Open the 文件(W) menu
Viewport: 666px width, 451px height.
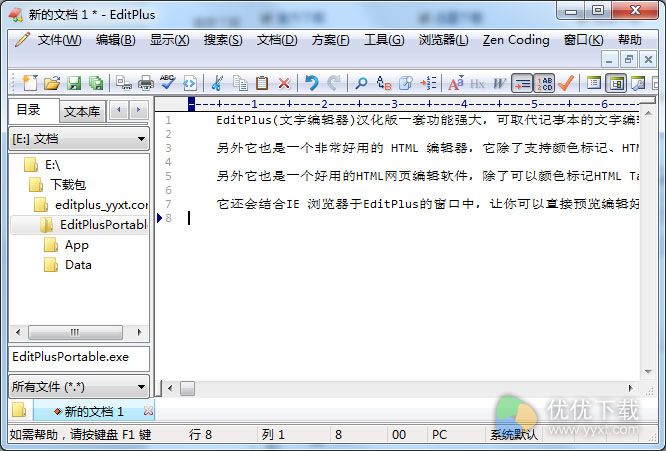(x=59, y=40)
